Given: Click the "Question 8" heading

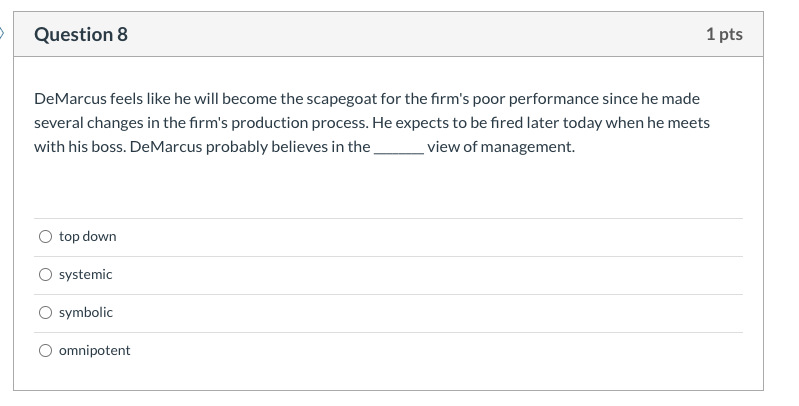Looking at the screenshot, I should (x=81, y=35).
